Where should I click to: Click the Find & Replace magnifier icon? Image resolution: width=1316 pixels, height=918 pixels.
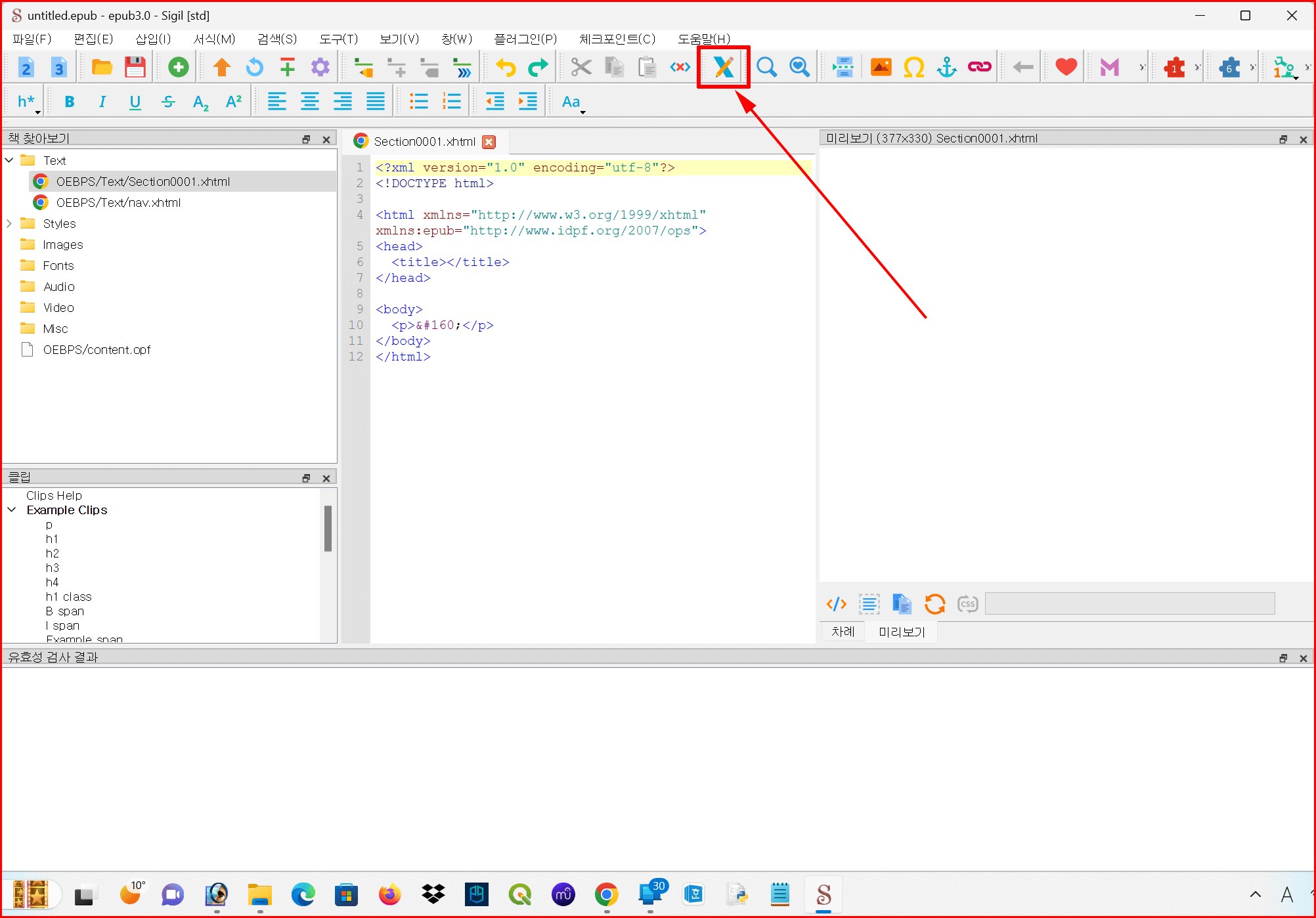click(x=766, y=67)
